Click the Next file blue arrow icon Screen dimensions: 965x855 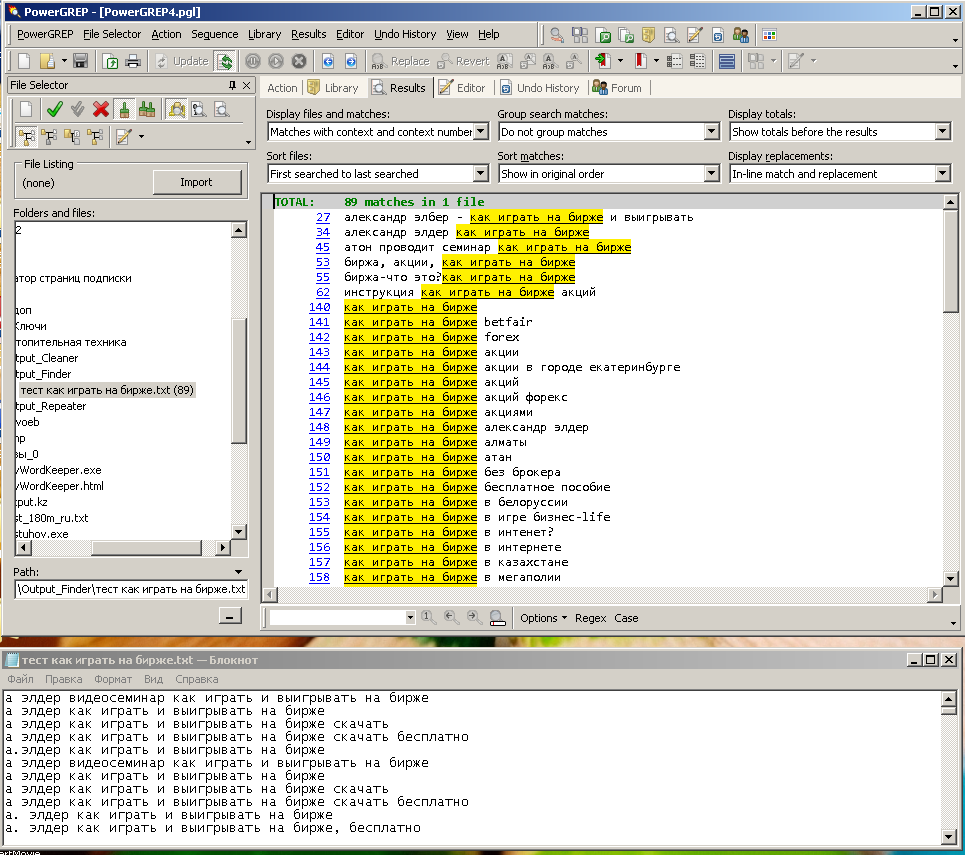click(x=351, y=61)
